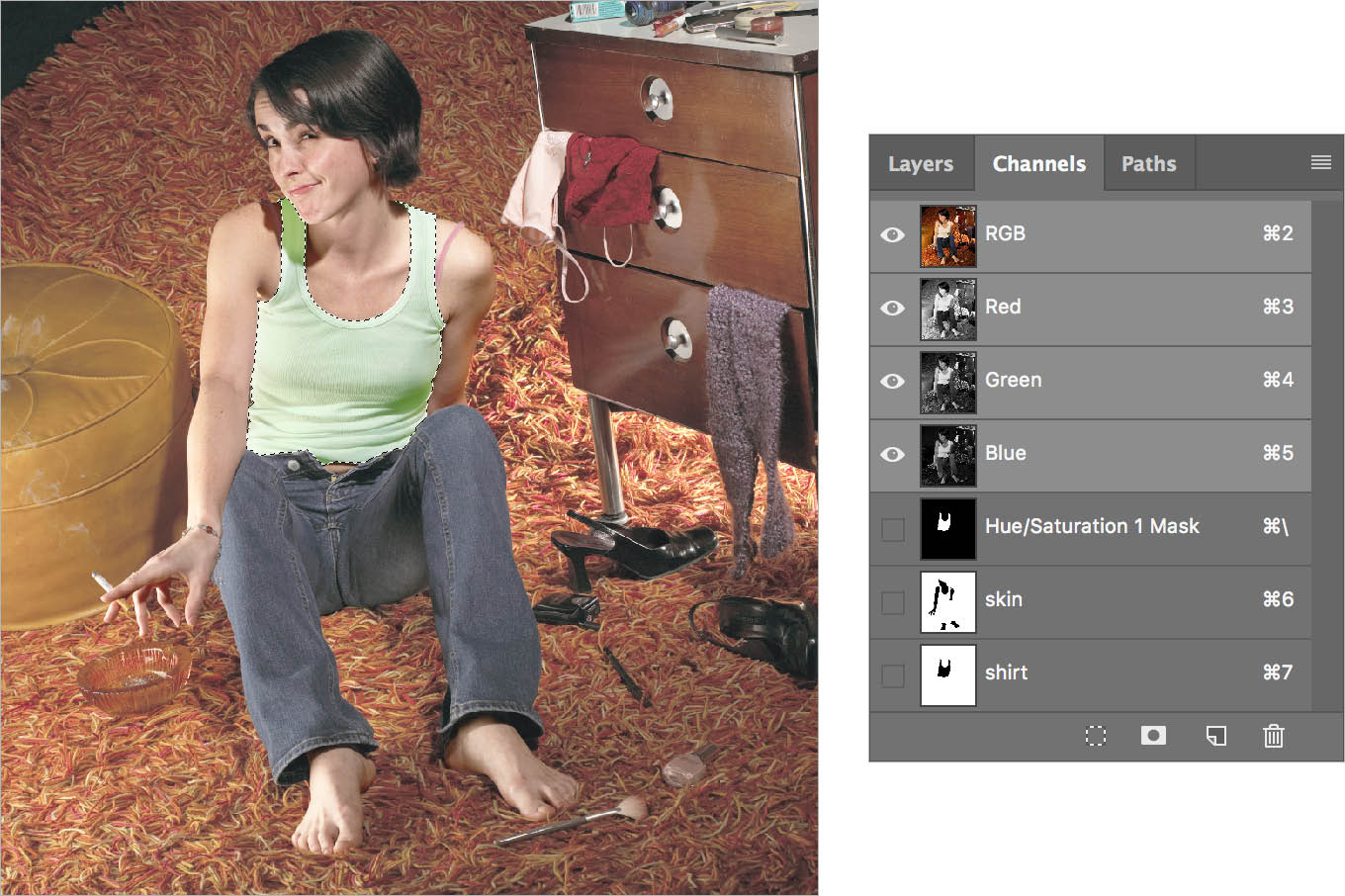Open the Channels panel menu

click(x=1321, y=162)
